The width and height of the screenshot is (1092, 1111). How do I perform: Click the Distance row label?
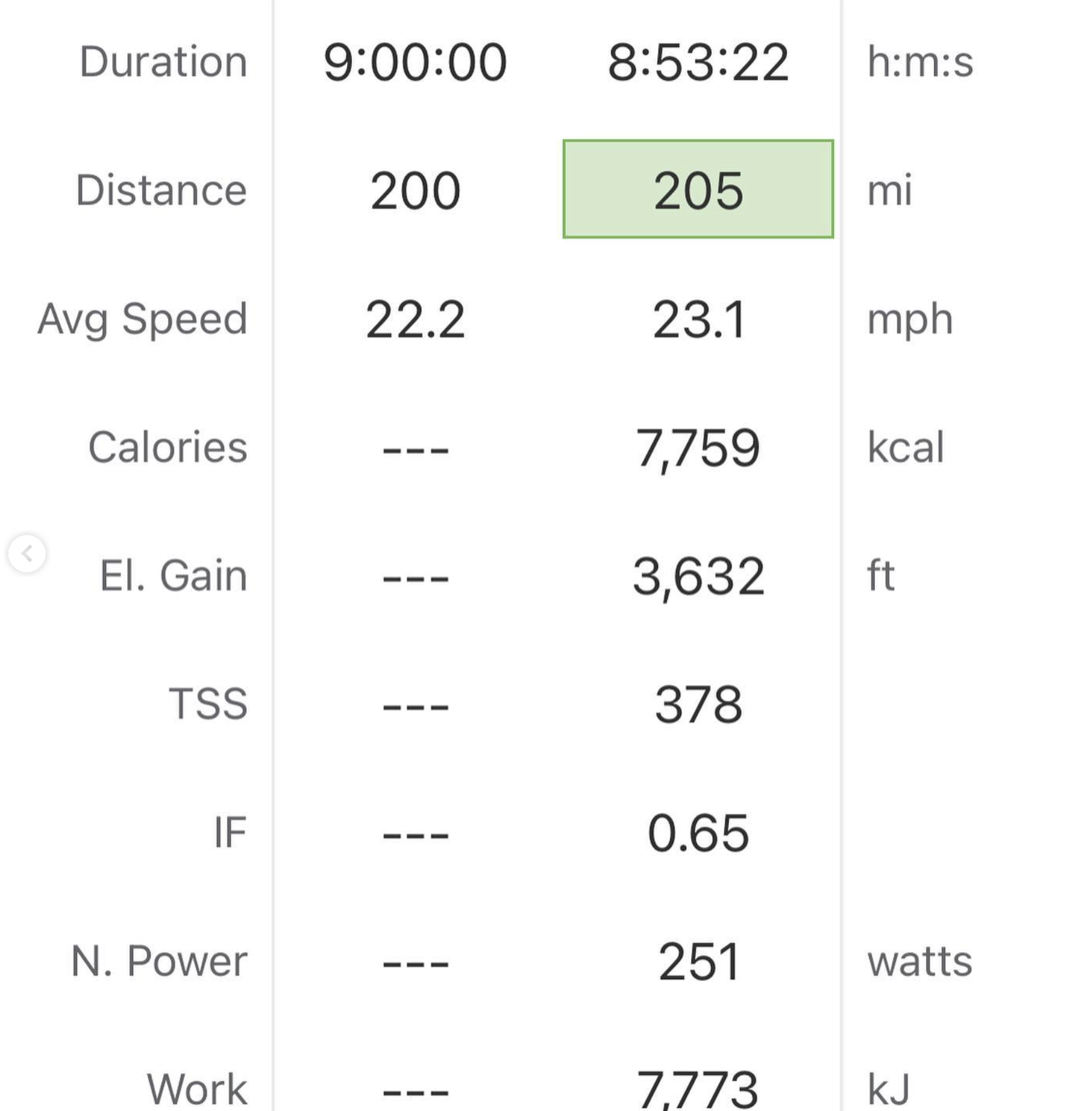162,190
